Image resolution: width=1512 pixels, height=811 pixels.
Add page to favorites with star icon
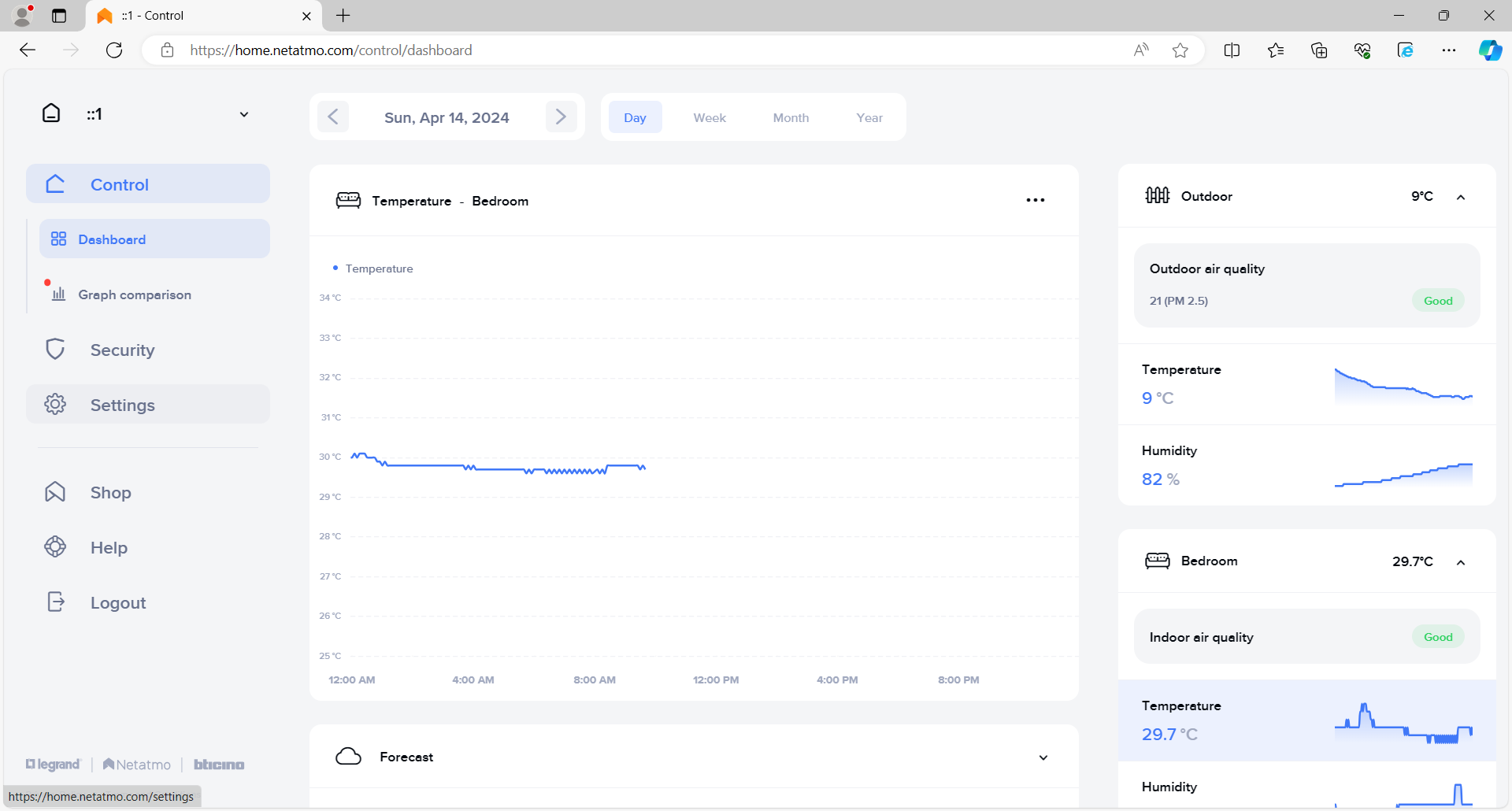1180,50
